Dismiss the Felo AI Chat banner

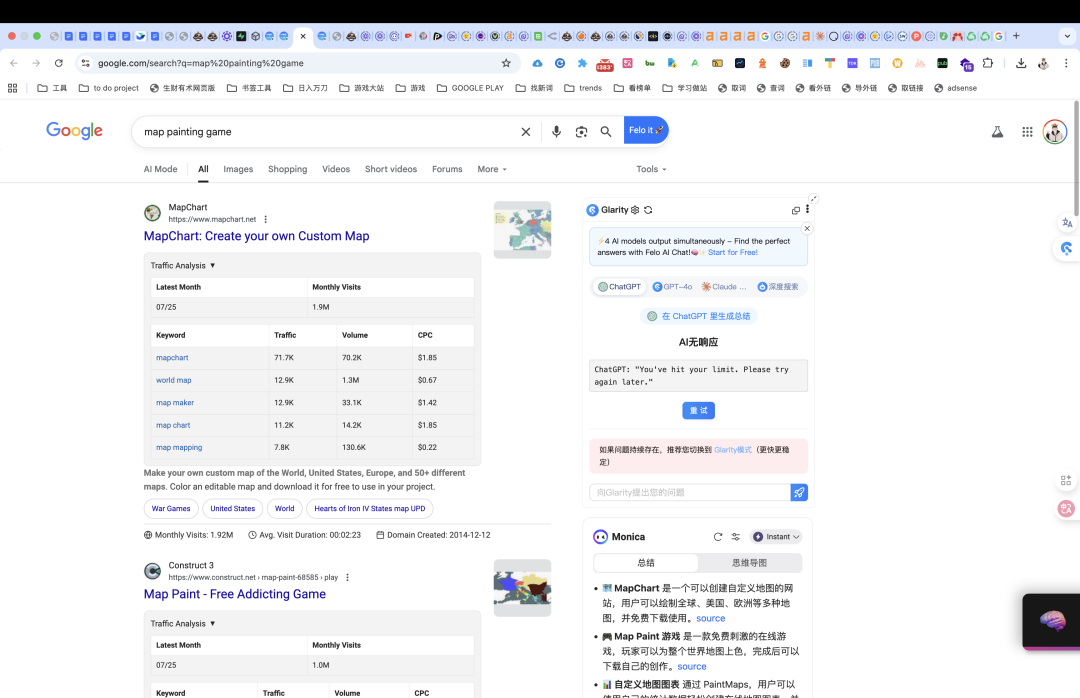coord(807,229)
